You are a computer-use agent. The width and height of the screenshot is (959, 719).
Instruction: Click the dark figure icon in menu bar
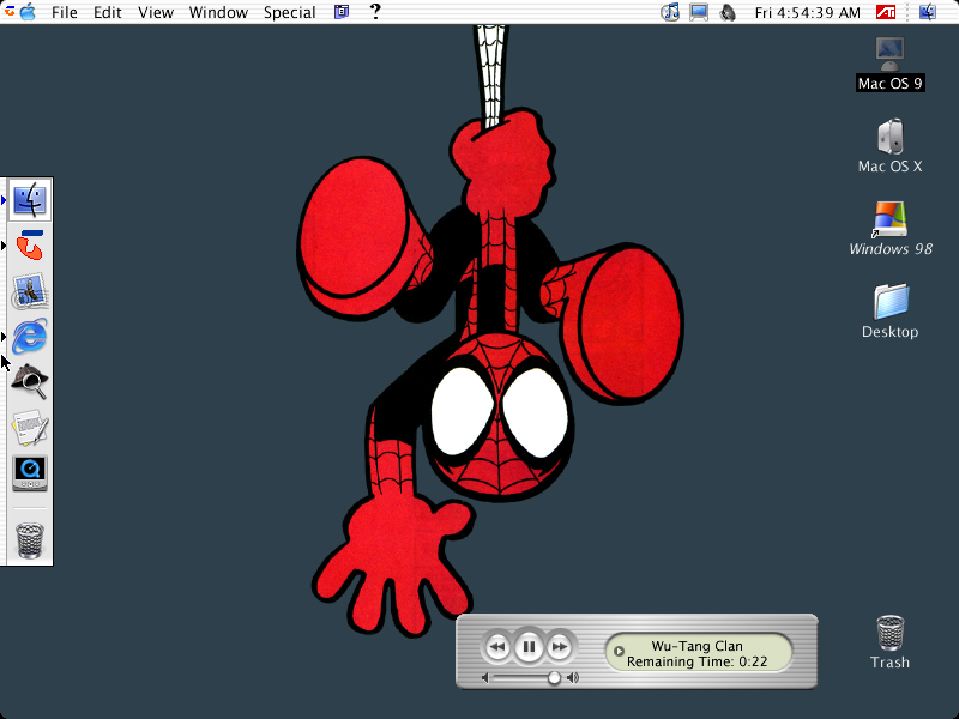tap(728, 13)
